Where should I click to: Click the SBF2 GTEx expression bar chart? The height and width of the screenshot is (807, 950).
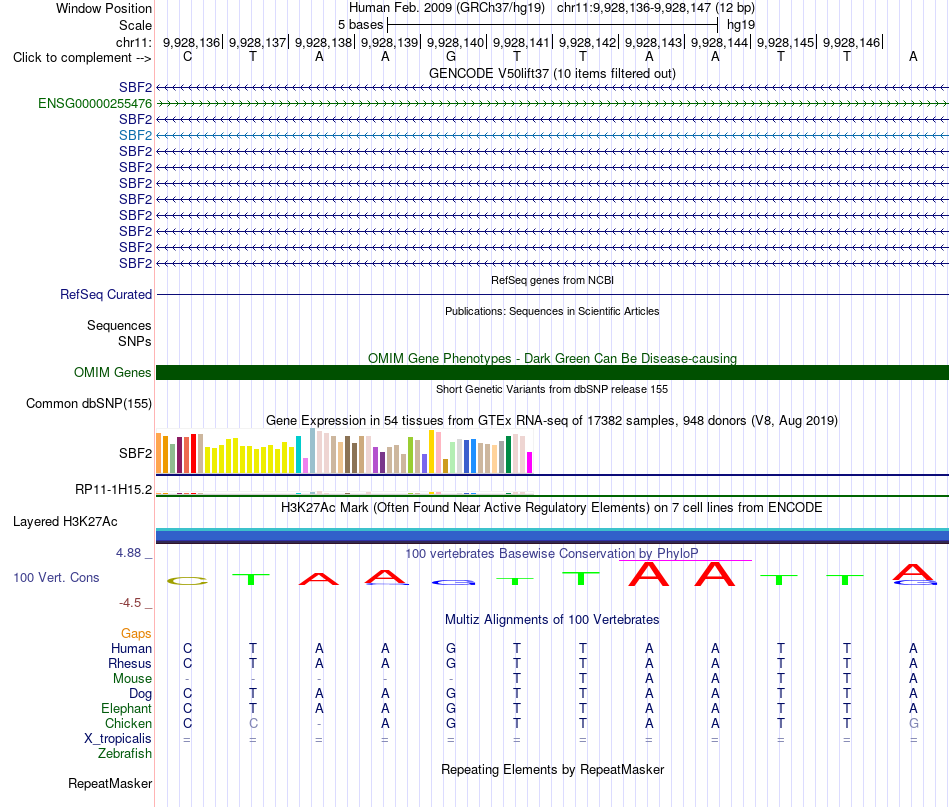coord(344,451)
